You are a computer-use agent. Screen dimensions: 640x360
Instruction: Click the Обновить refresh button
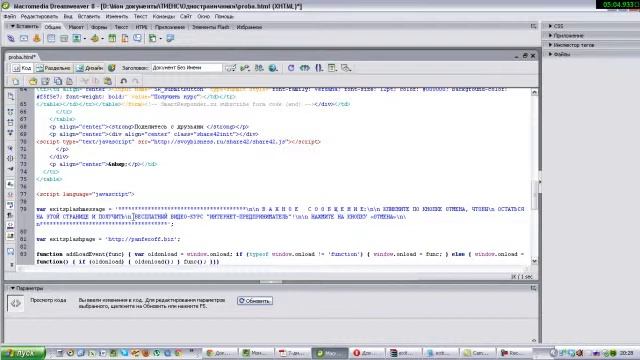coord(255,301)
